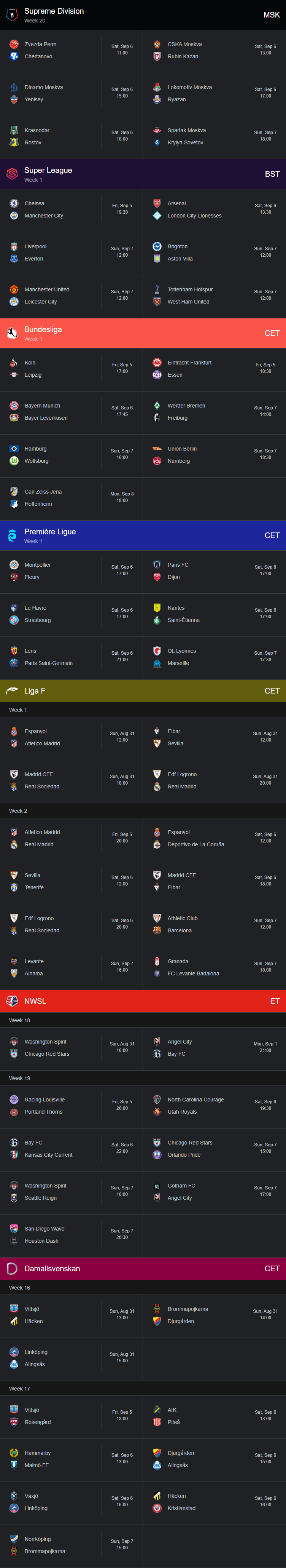The height and width of the screenshot is (1568, 286).
Task: Open the Super League header title
Action: click(48, 171)
